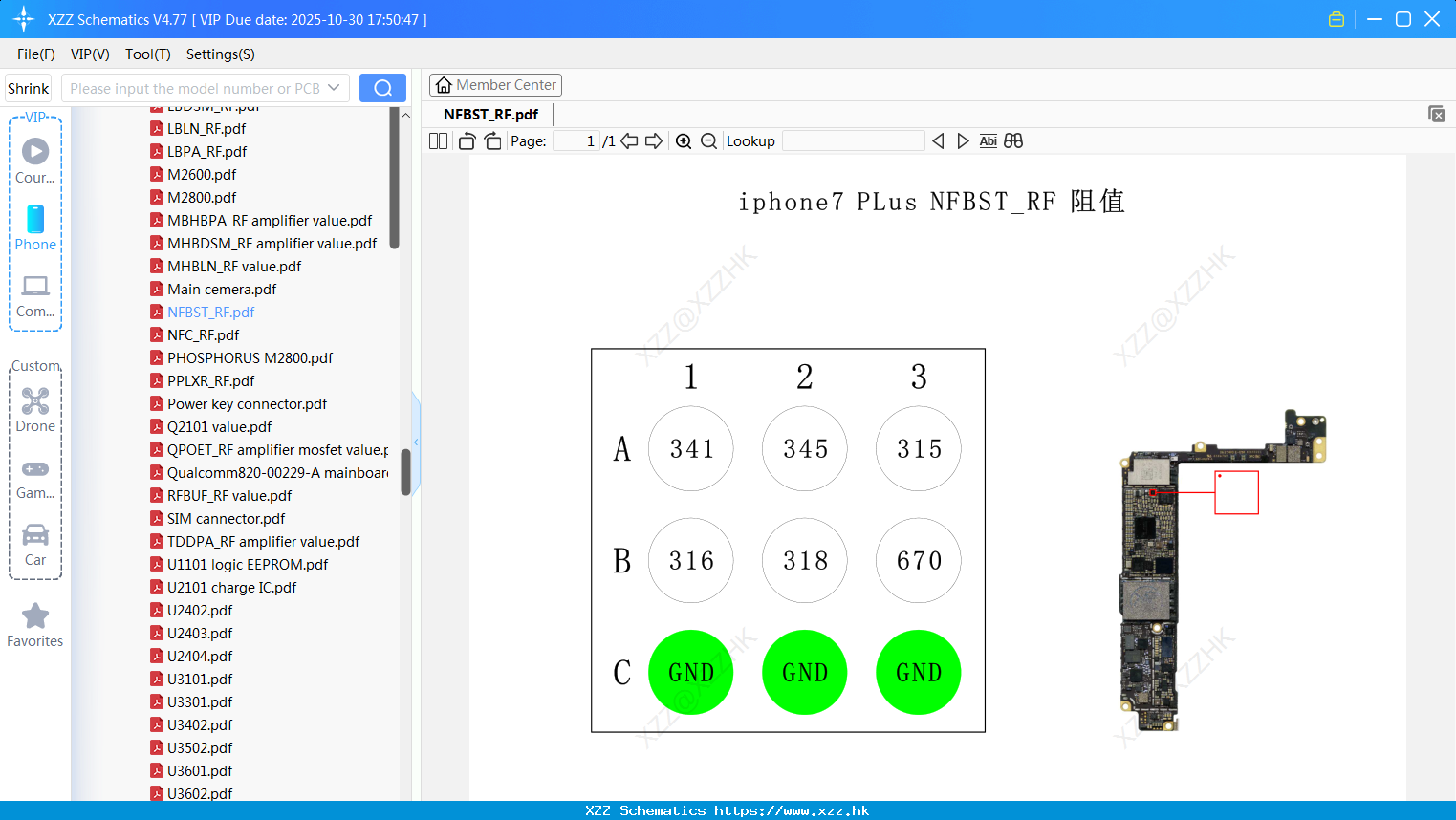Open U2402.pdf in the file list
The width and height of the screenshot is (1456, 820).
pos(200,610)
